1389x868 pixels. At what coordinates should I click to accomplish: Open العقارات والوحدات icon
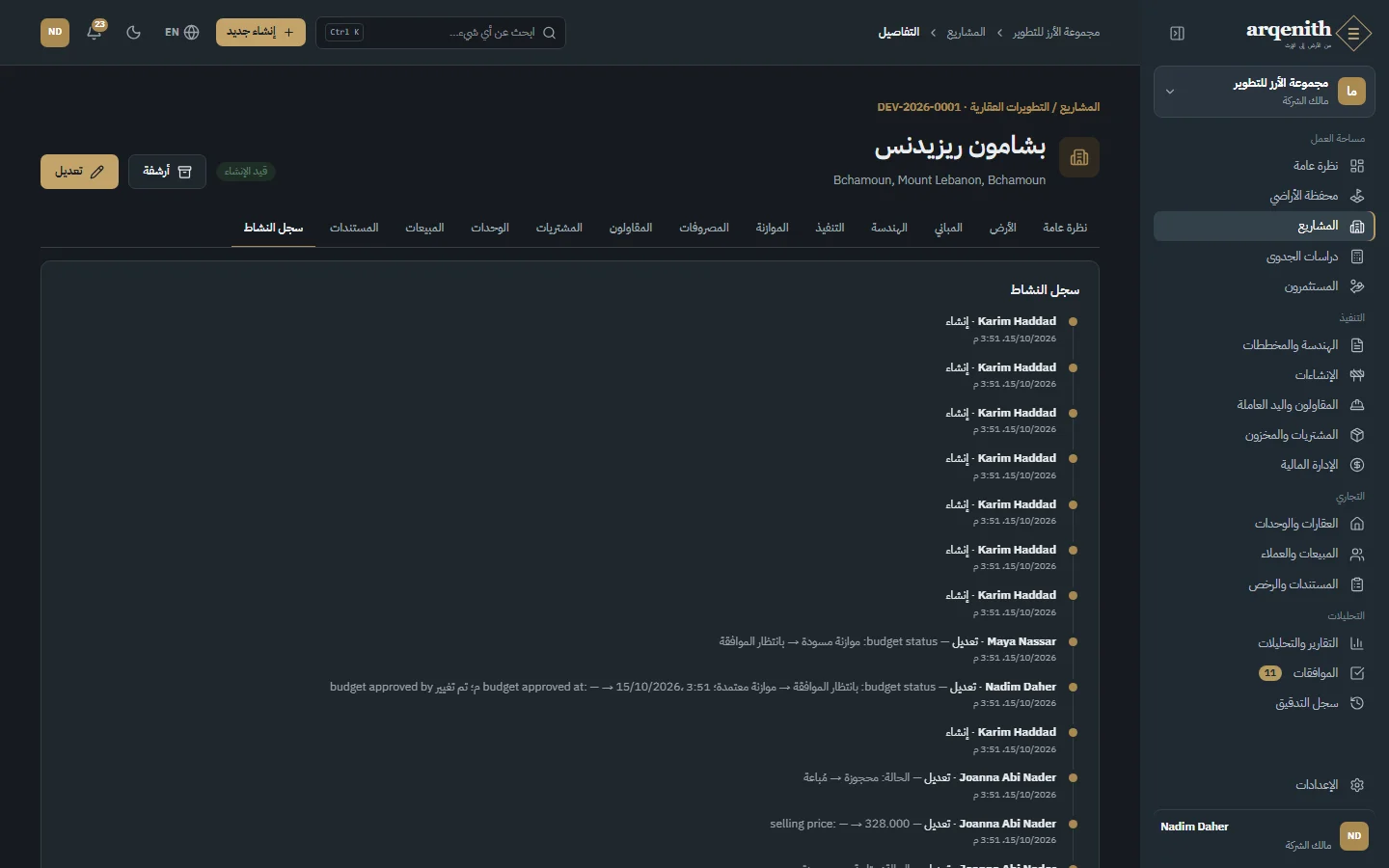(1357, 524)
